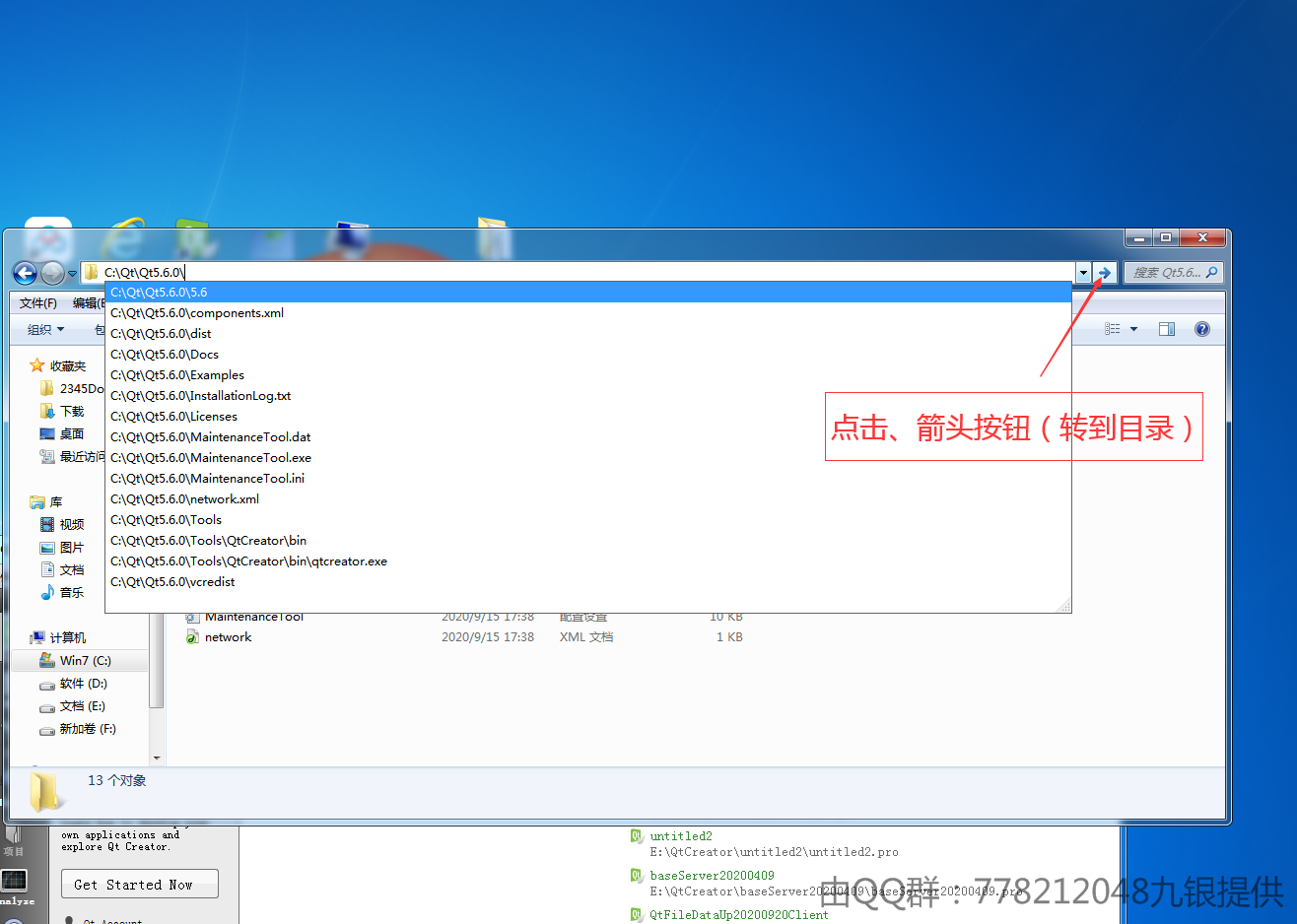Open baseServer20200409 recent project in Qt Creator
The height and width of the screenshot is (924, 1297).
click(x=713, y=876)
